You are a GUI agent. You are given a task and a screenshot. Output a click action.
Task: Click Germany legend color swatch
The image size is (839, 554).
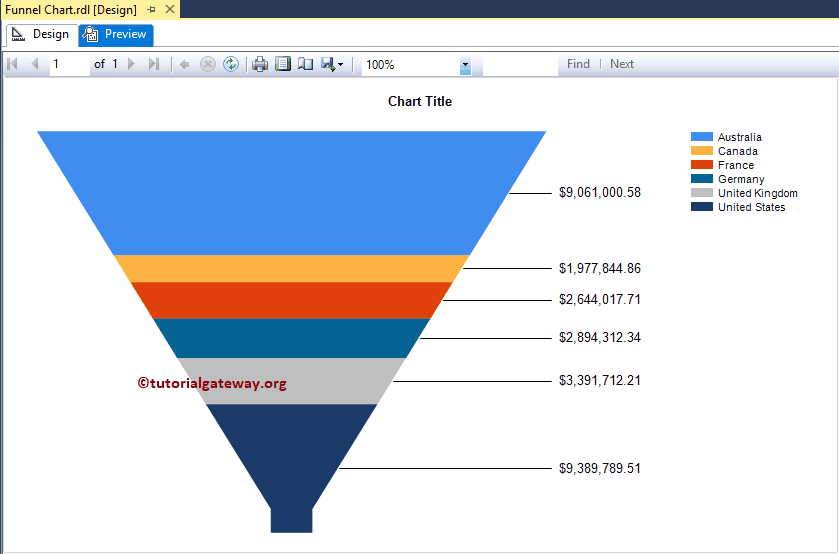tap(701, 179)
